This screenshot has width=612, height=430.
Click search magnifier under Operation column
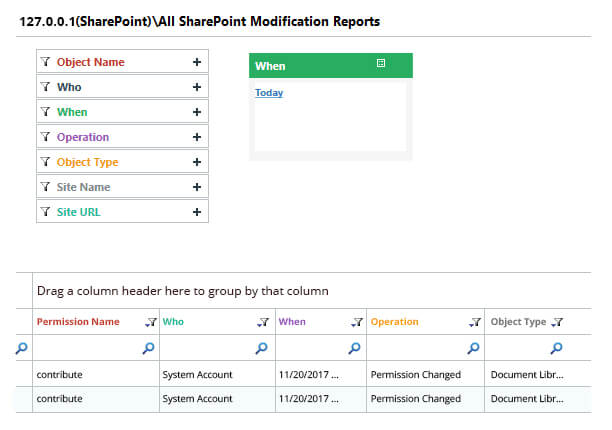click(x=473, y=348)
